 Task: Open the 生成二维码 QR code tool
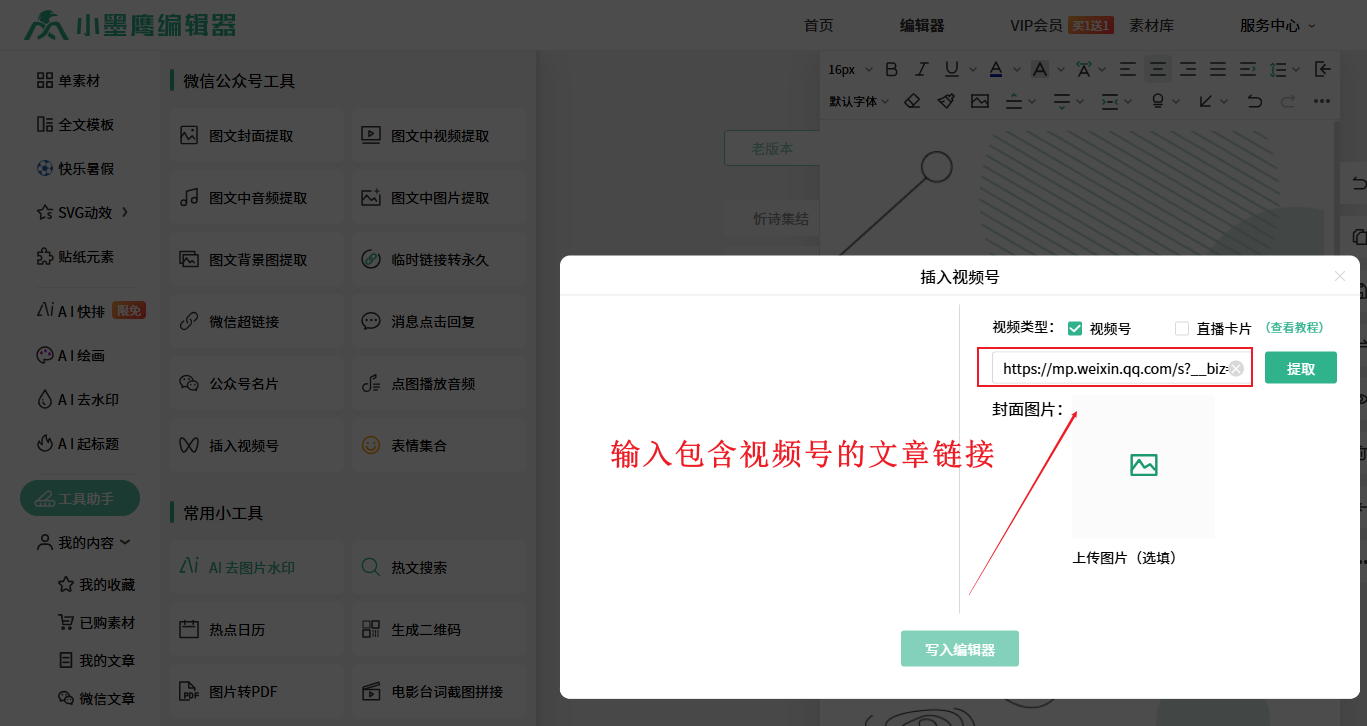pyautogui.click(x=438, y=630)
